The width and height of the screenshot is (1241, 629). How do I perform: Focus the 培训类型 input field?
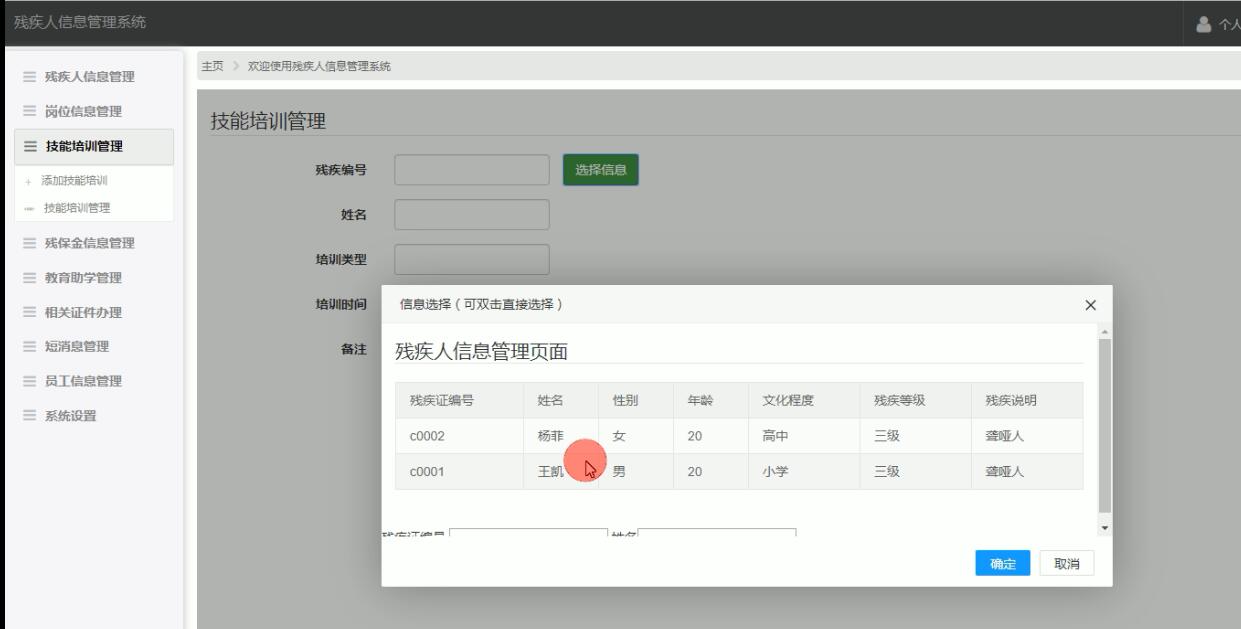click(x=472, y=260)
